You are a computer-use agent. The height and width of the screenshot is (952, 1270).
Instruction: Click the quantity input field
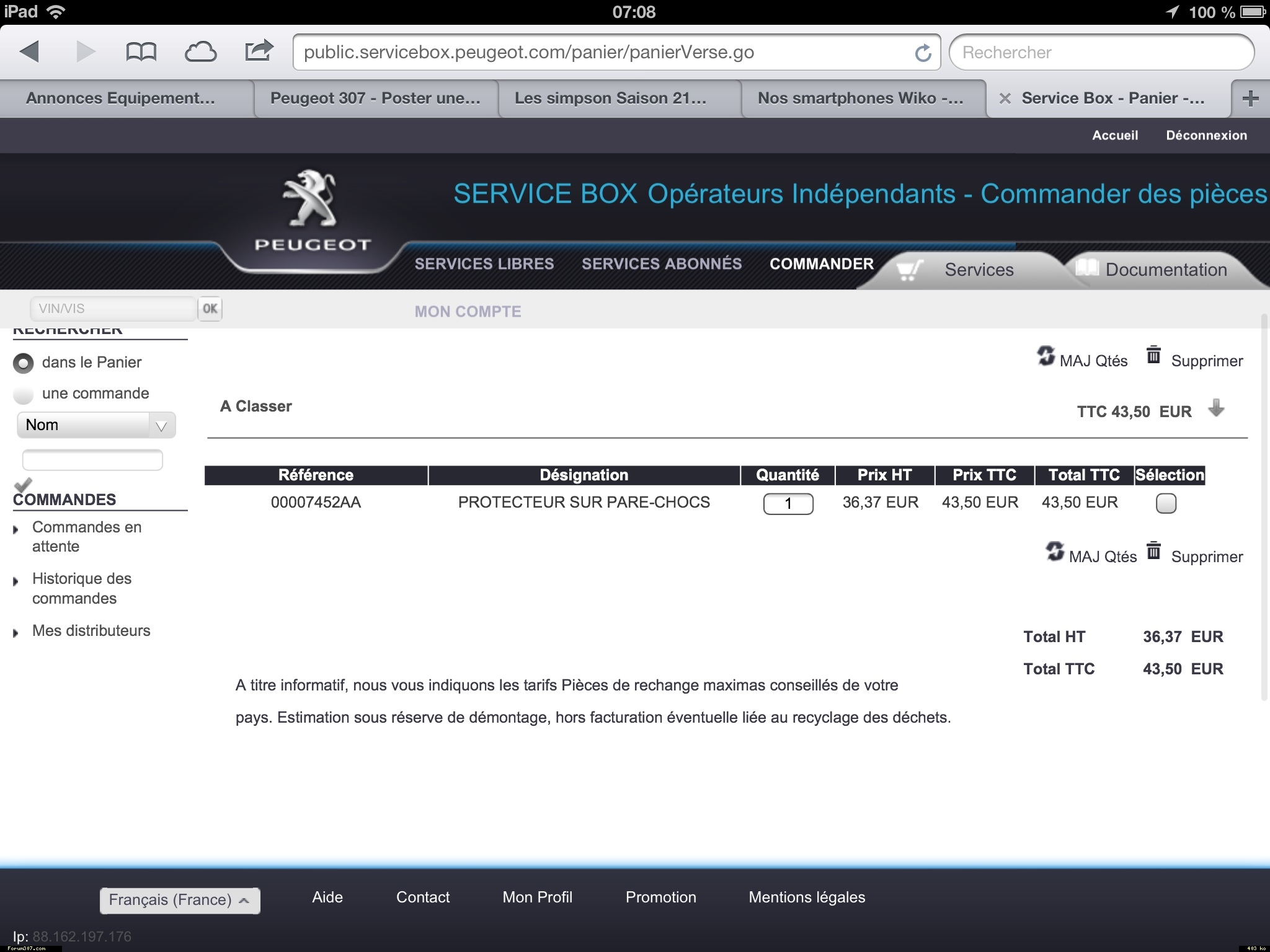788,503
